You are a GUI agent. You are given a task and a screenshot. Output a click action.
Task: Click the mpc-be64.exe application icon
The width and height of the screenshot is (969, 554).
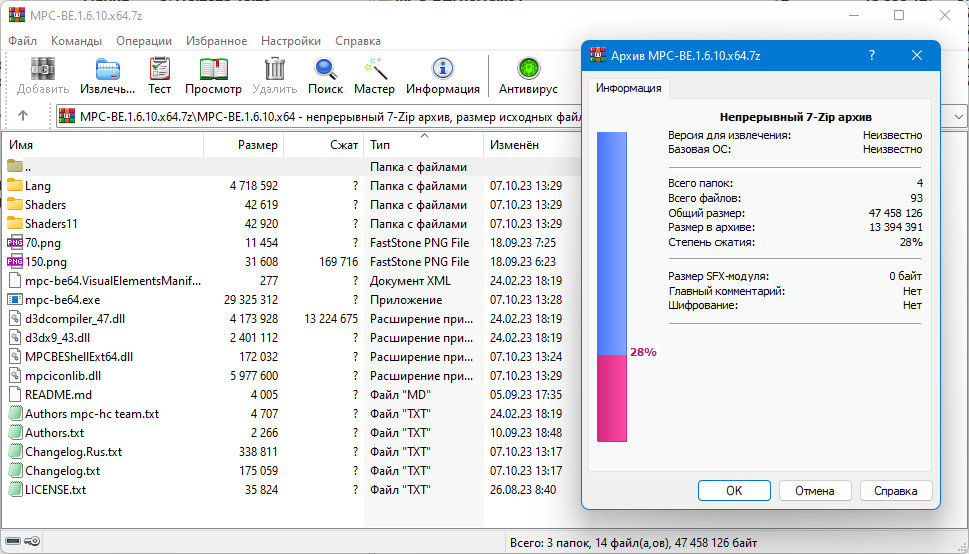click(x=15, y=299)
